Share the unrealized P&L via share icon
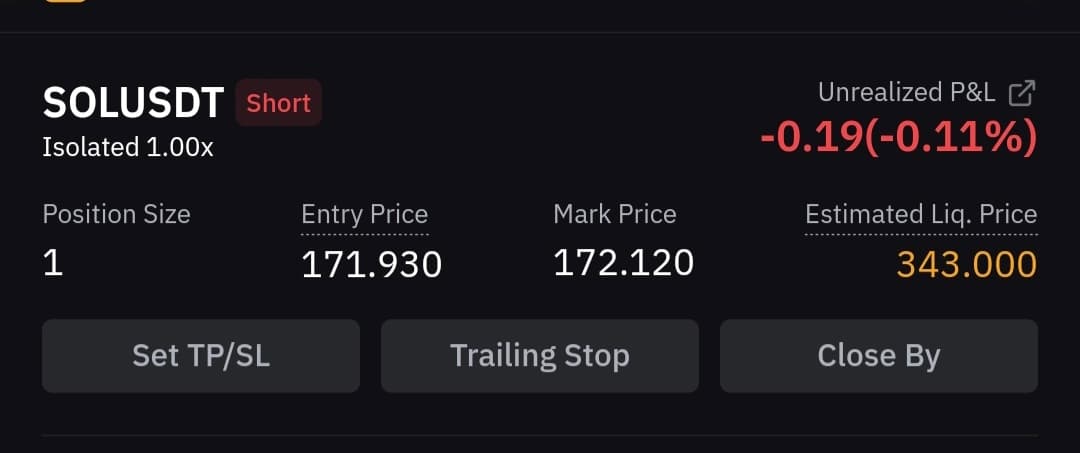This screenshot has width=1080, height=453. click(x=1021, y=93)
